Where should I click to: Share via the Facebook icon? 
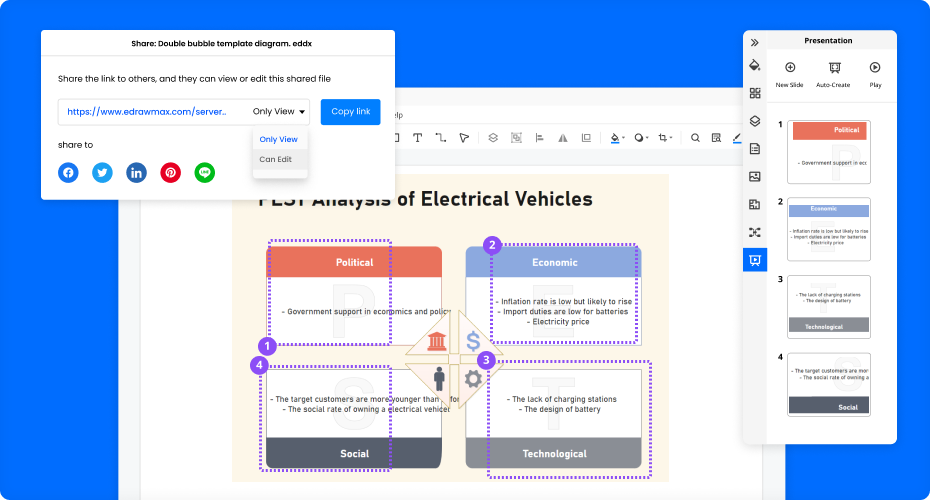click(x=68, y=173)
